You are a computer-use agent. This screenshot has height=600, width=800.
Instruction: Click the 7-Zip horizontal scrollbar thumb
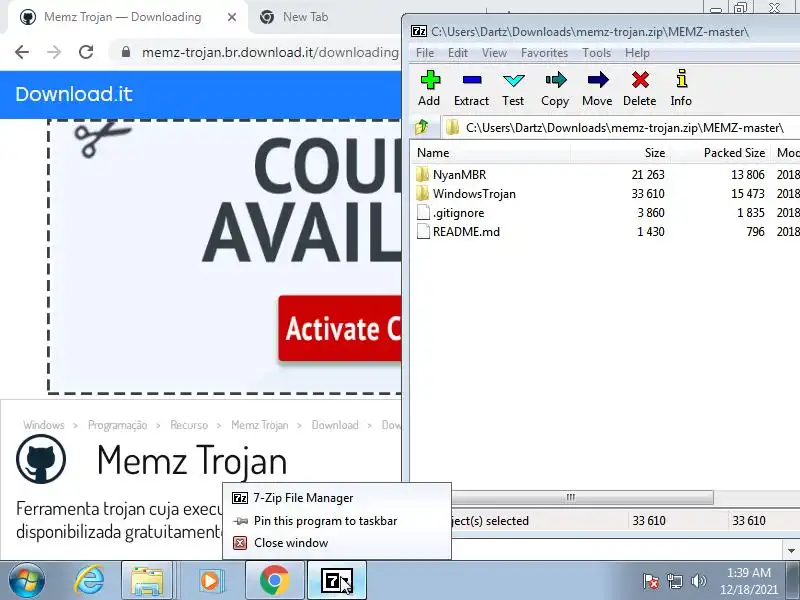click(x=570, y=497)
